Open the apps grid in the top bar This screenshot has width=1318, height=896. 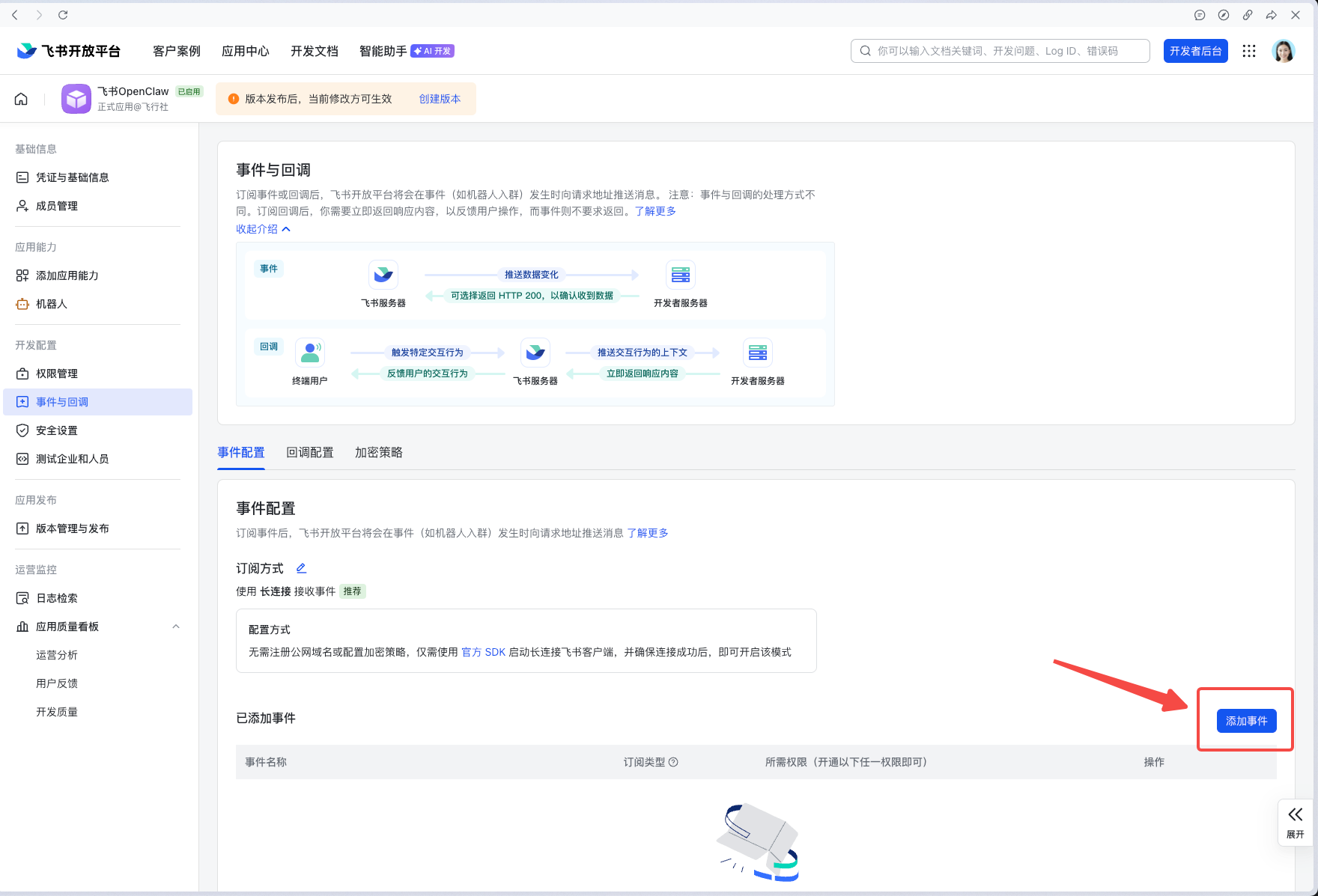[x=1248, y=50]
